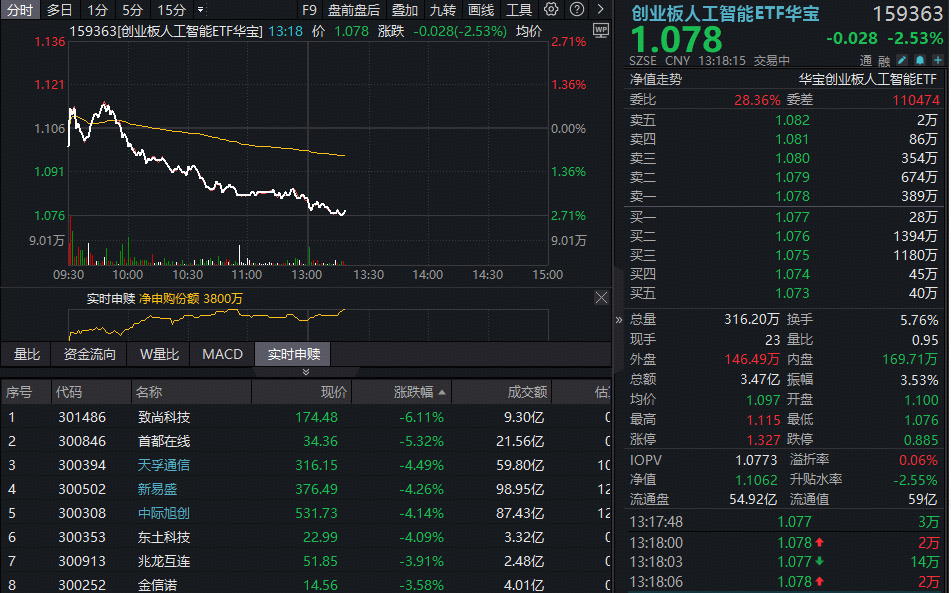Toggle 盘前盘后 pre/post market display

[356, 9]
